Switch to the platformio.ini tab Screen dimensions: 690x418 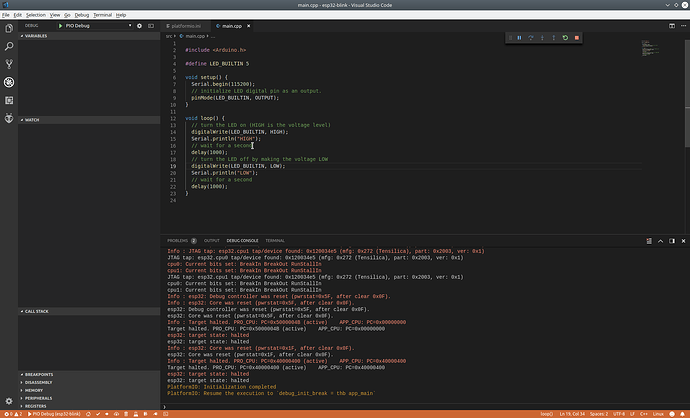click(x=186, y=26)
